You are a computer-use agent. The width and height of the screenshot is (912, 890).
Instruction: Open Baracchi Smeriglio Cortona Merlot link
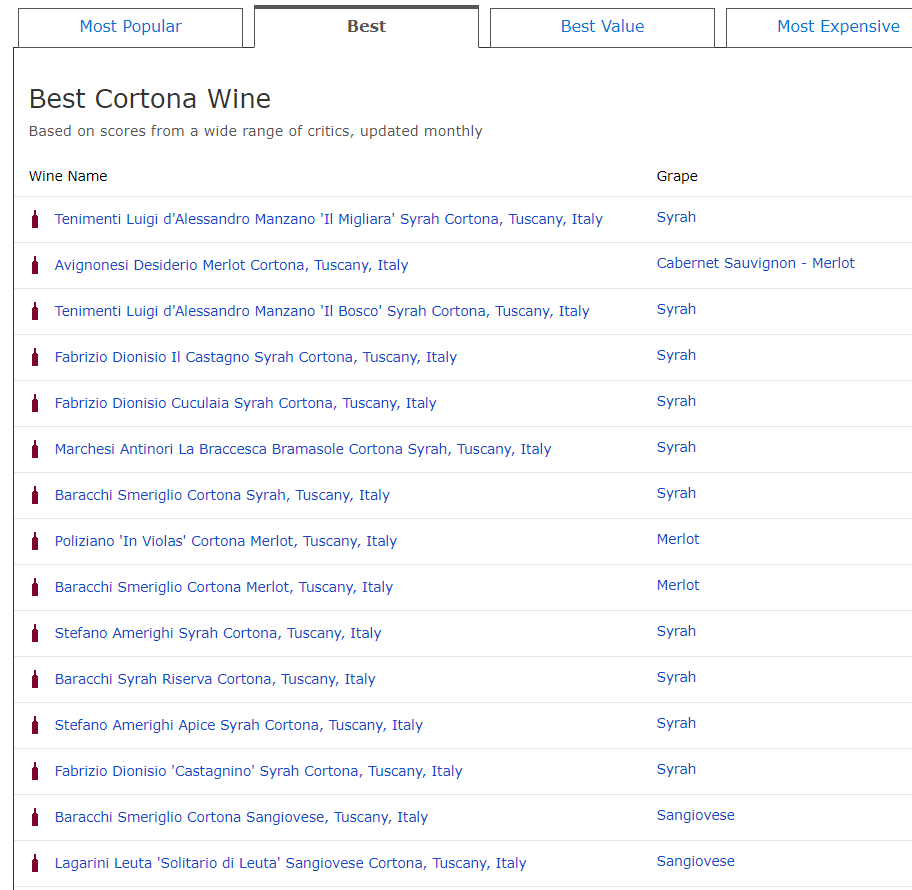tap(224, 587)
